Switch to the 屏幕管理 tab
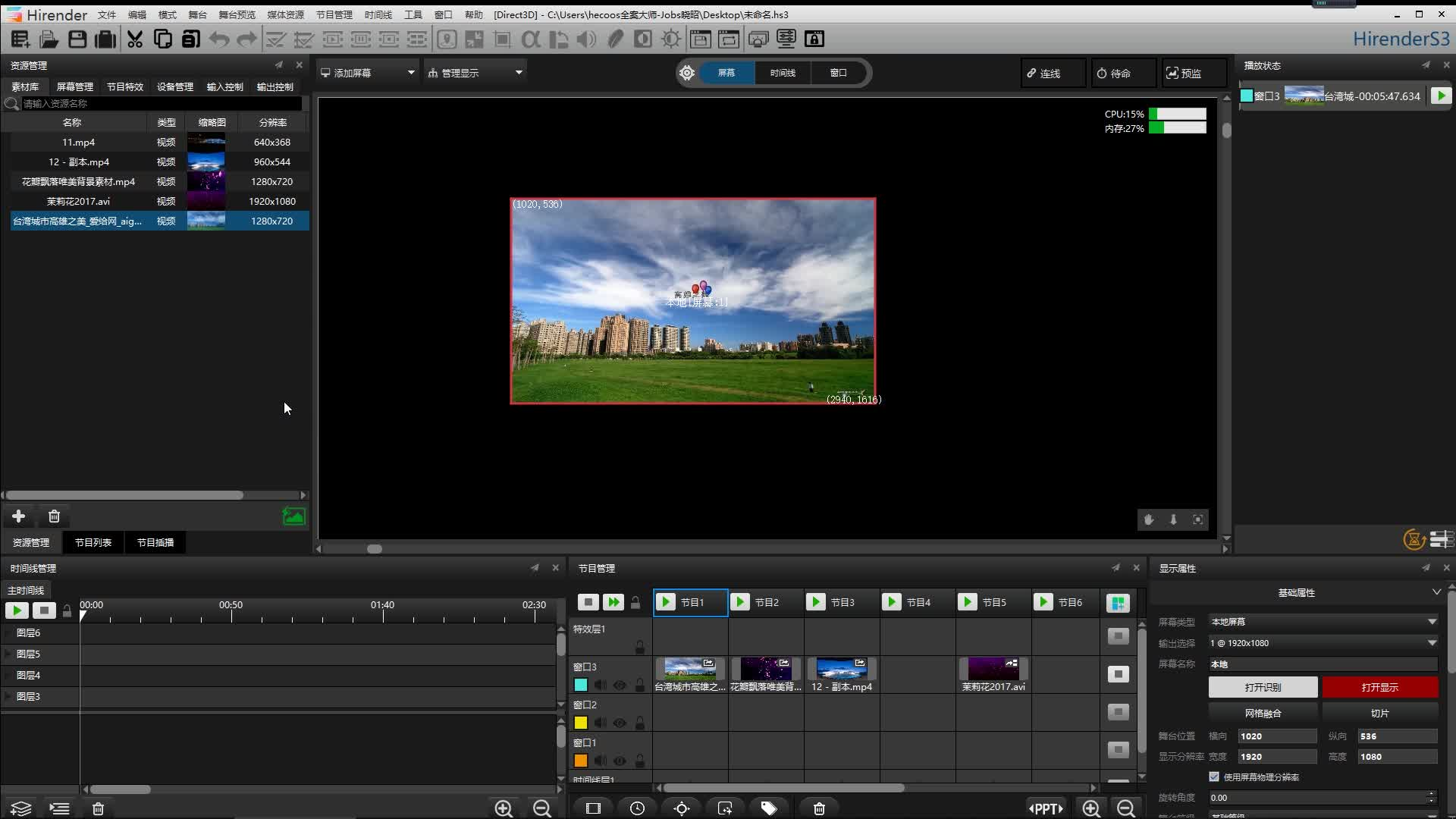 pos(74,87)
